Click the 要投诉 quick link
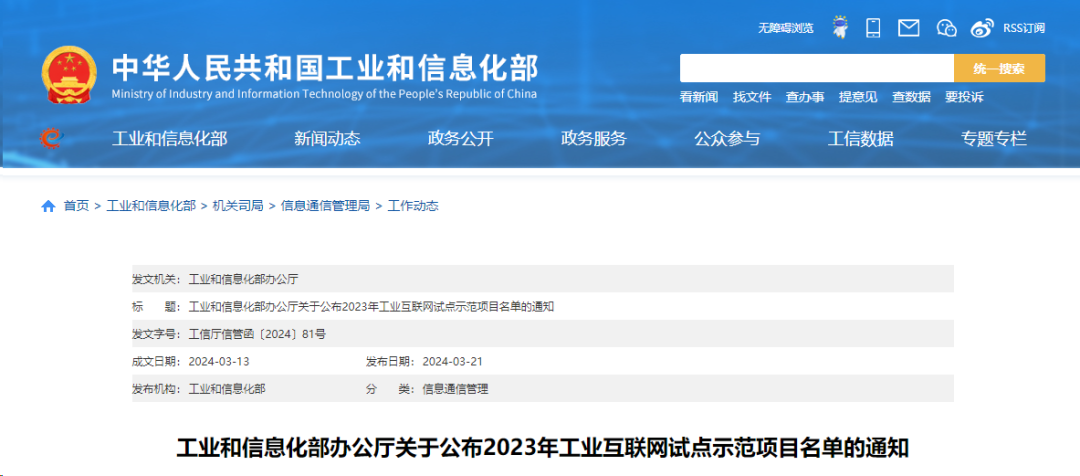This screenshot has height=476, width=1080. tap(964, 97)
